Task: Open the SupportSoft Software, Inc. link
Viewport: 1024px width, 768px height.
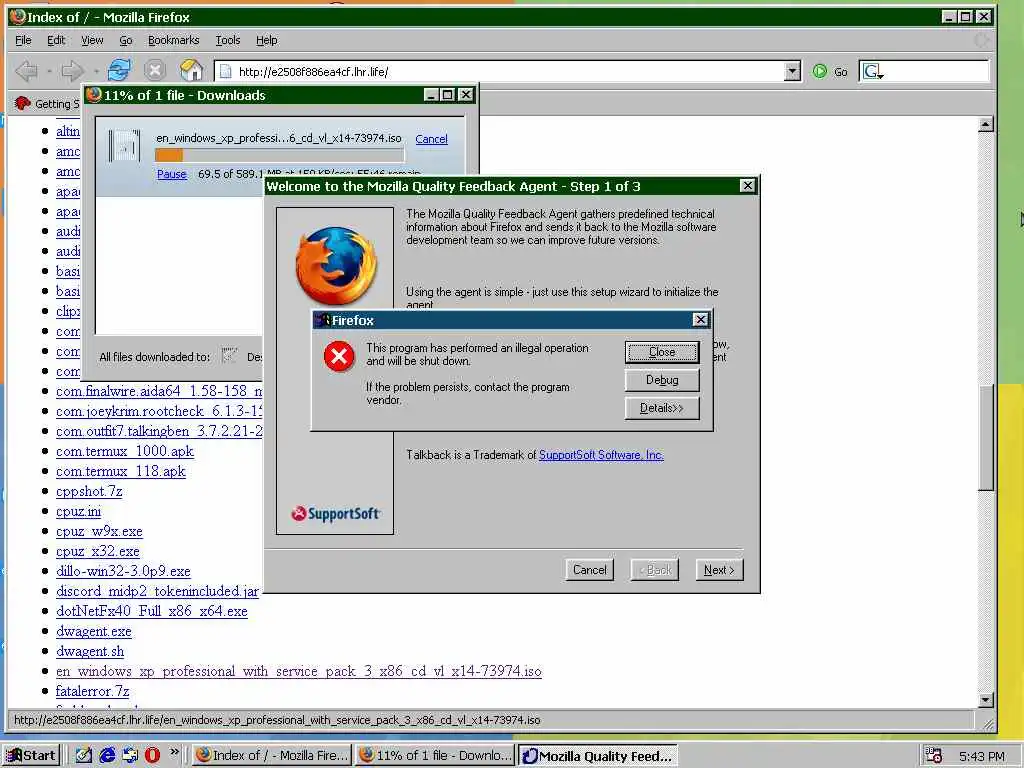Action: [601, 455]
